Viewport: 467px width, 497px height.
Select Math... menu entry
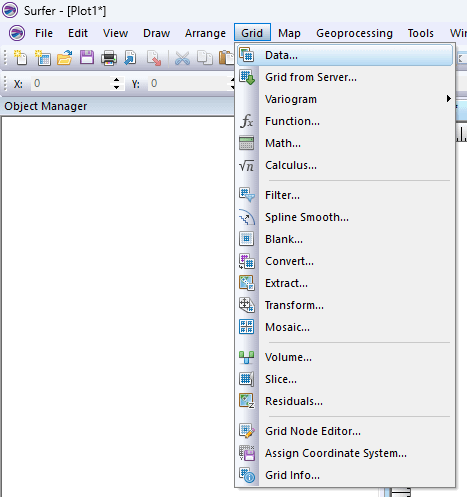pos(345,143)
